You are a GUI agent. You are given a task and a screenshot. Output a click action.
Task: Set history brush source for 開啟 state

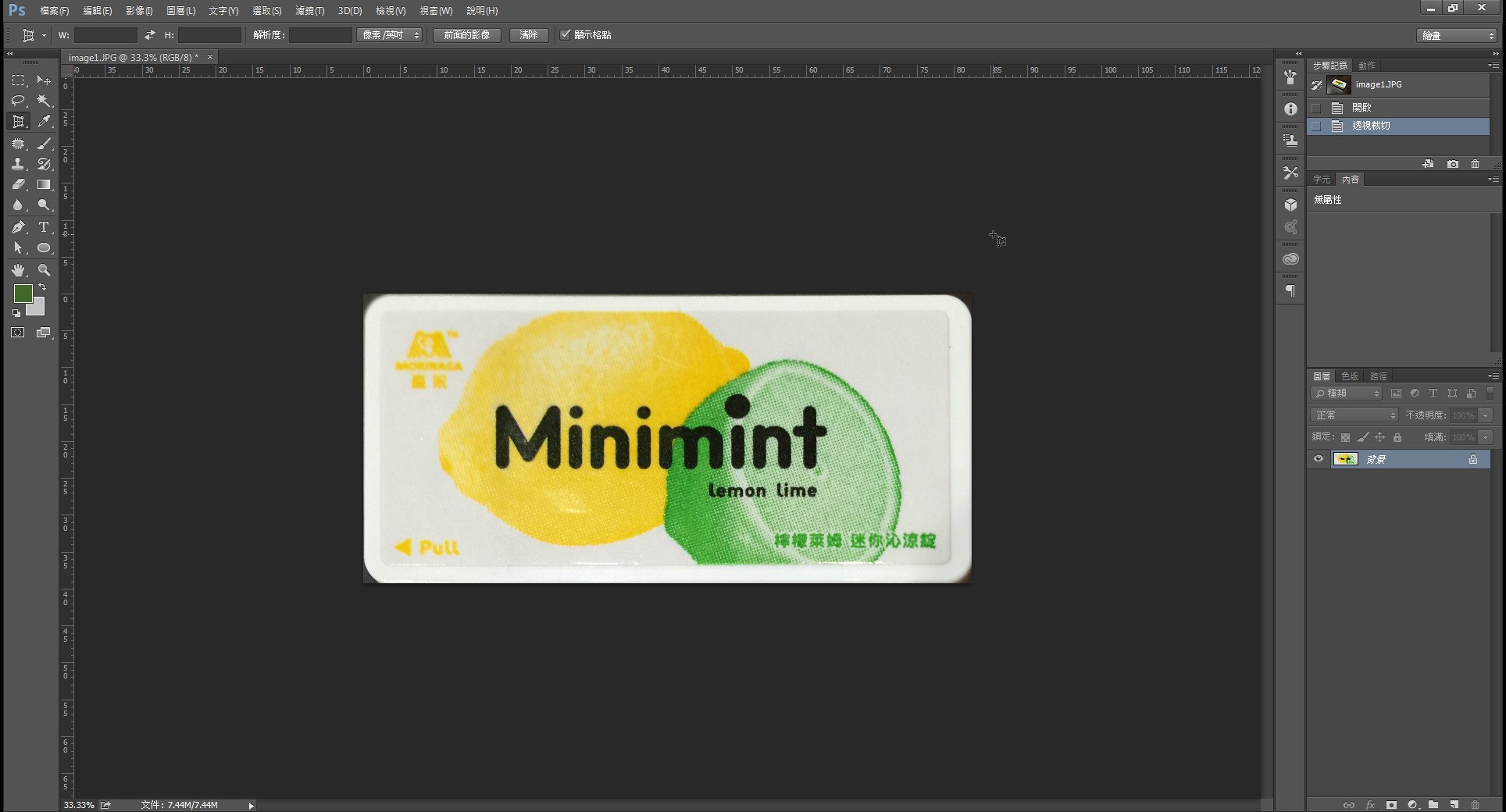pos(1316,108)
